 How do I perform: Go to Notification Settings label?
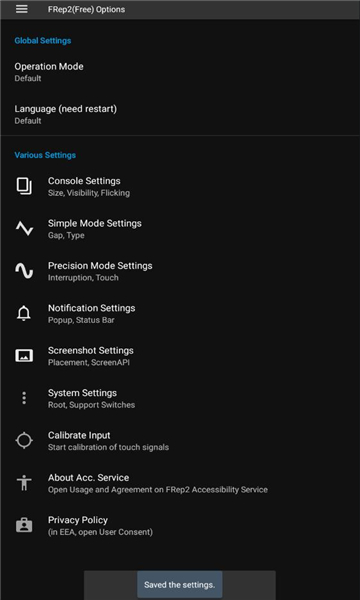91,308
